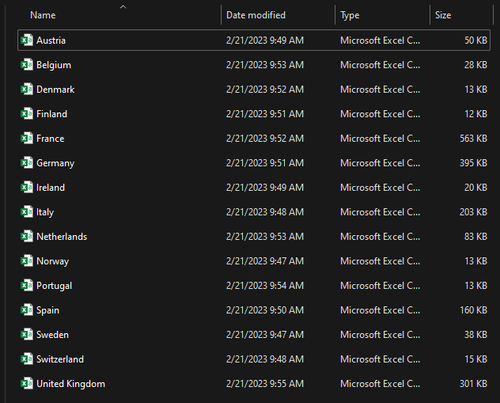Viewport: 500px width, 403px height.
Task: Select the United Kingdom Excel file icon
Action: (x=27, y=384)
